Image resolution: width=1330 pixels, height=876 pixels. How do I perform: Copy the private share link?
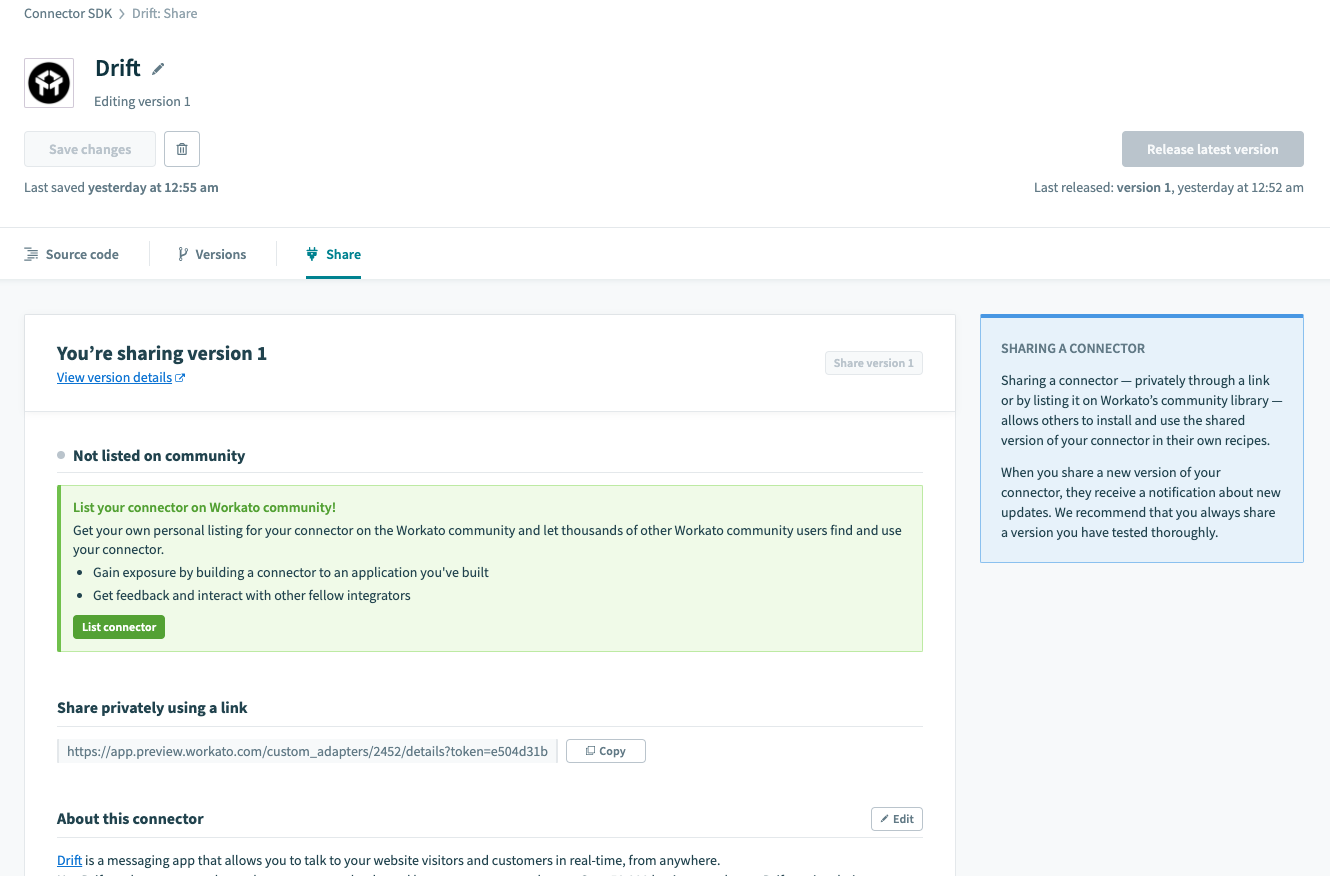coord(605,751)
